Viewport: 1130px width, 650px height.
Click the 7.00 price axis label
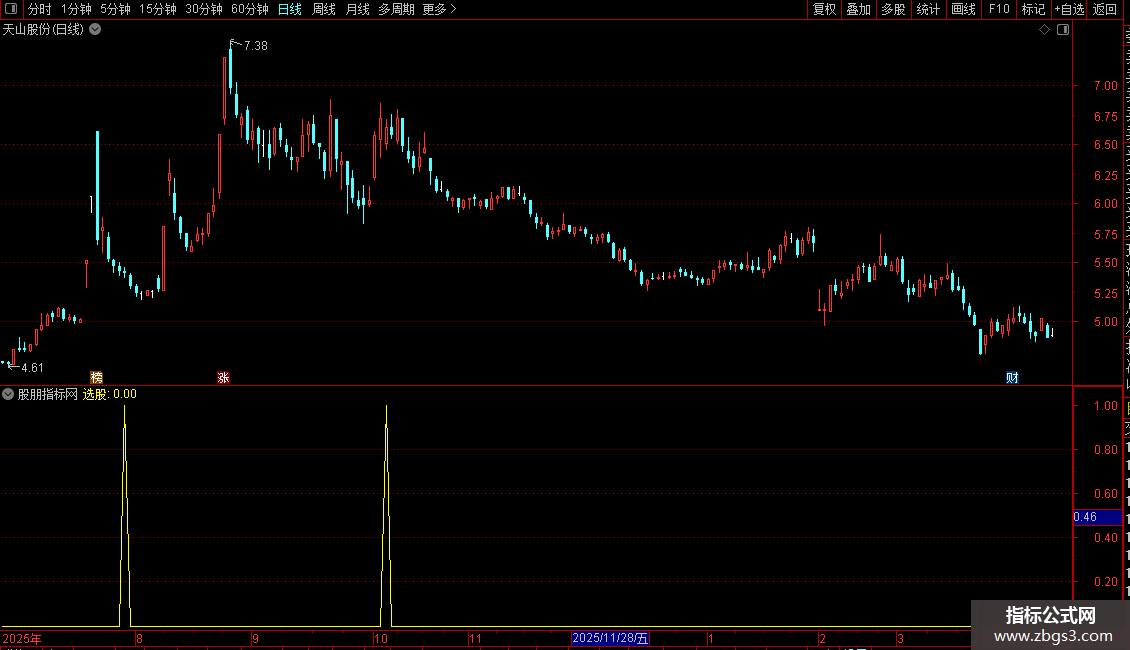point(1105,86)
